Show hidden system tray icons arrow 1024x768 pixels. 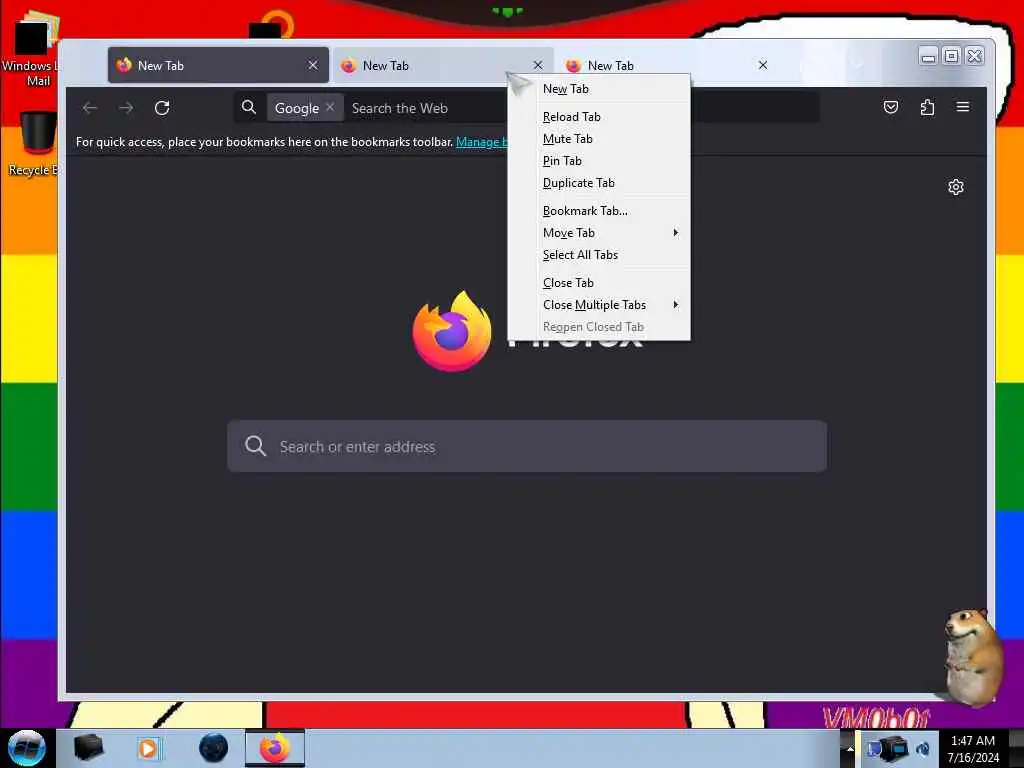[850, 748]
